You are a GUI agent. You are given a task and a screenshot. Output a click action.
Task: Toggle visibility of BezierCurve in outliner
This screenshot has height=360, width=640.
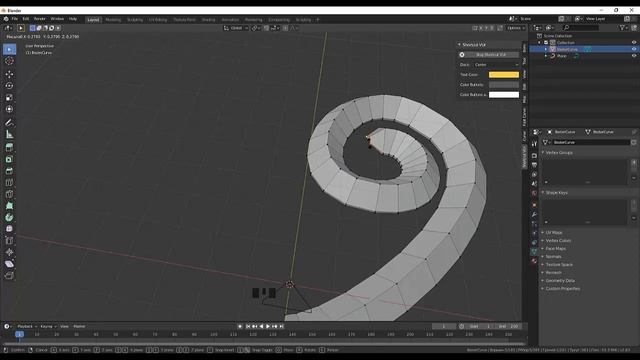click(634, 49)
